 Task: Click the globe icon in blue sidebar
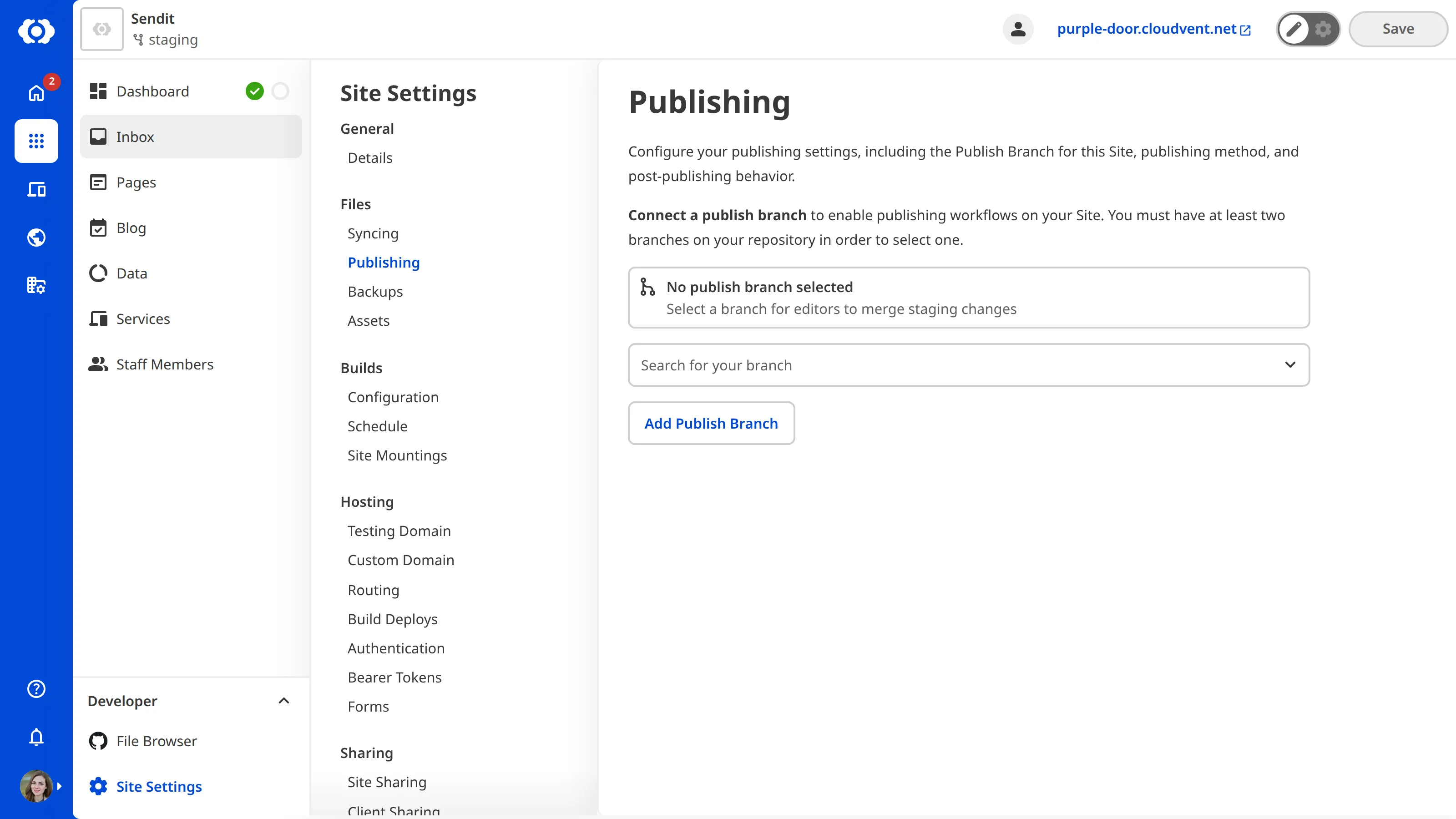(36, 238)
